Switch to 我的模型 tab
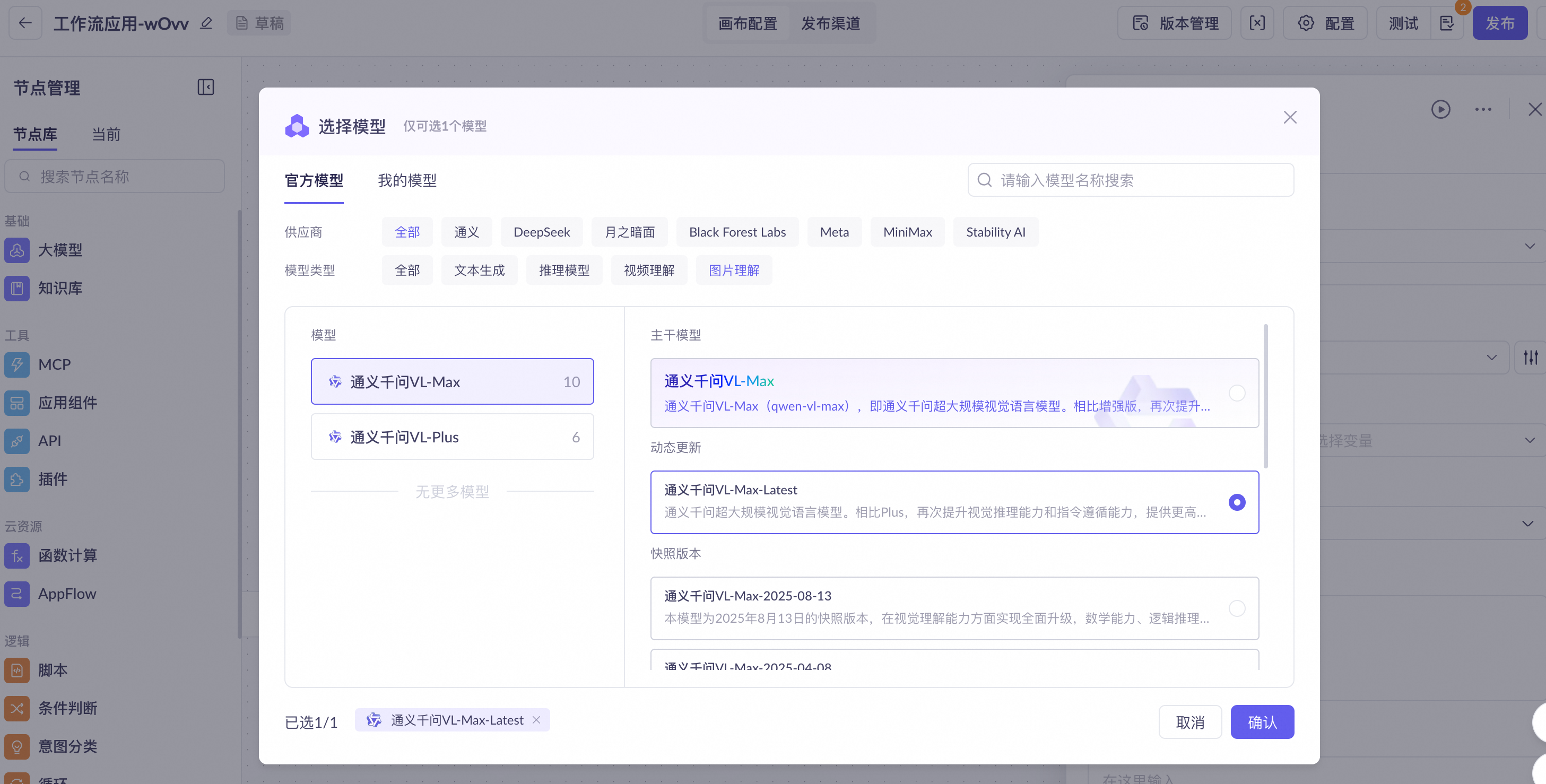 (407, 180)
